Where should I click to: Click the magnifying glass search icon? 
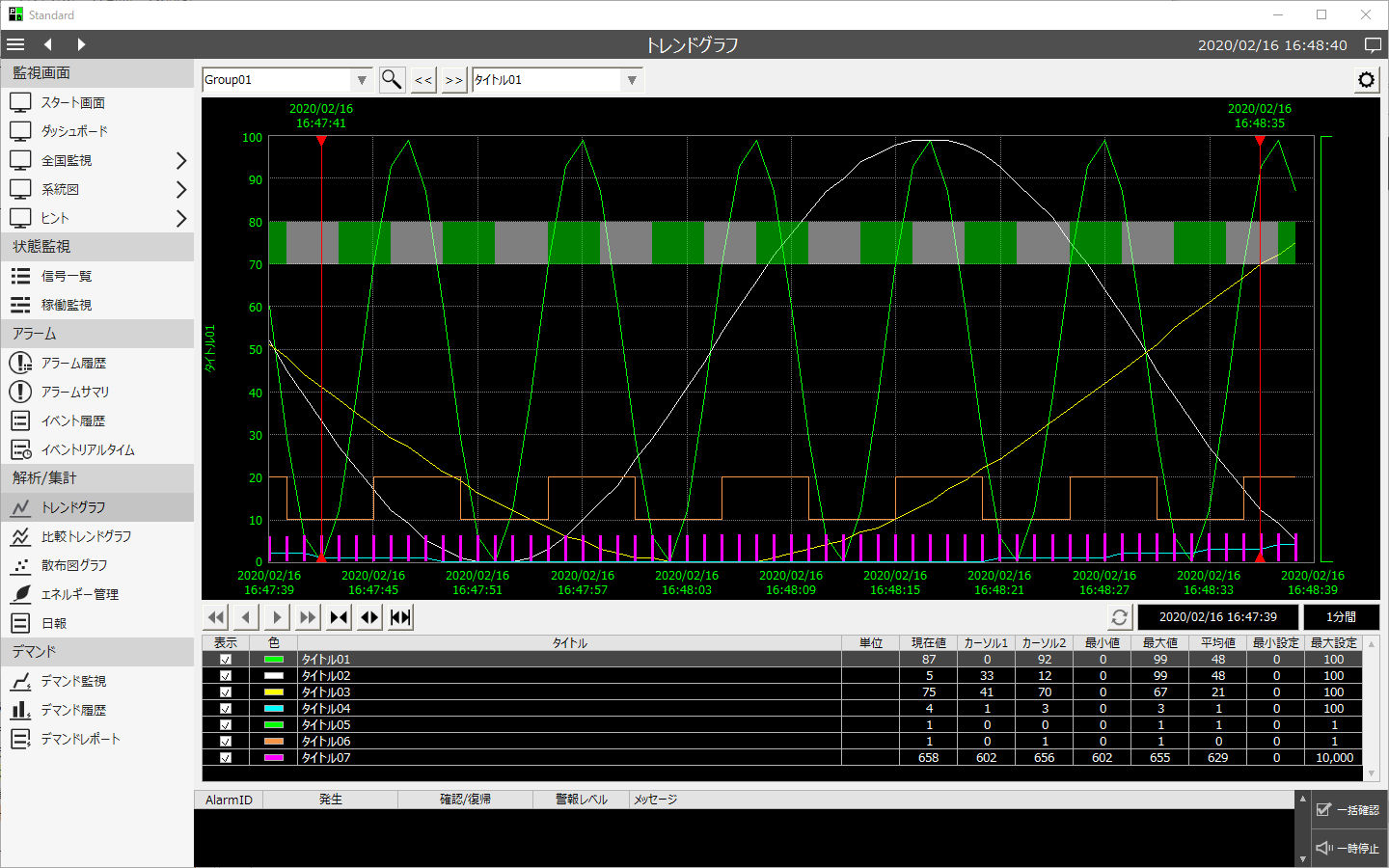[392, 80]
